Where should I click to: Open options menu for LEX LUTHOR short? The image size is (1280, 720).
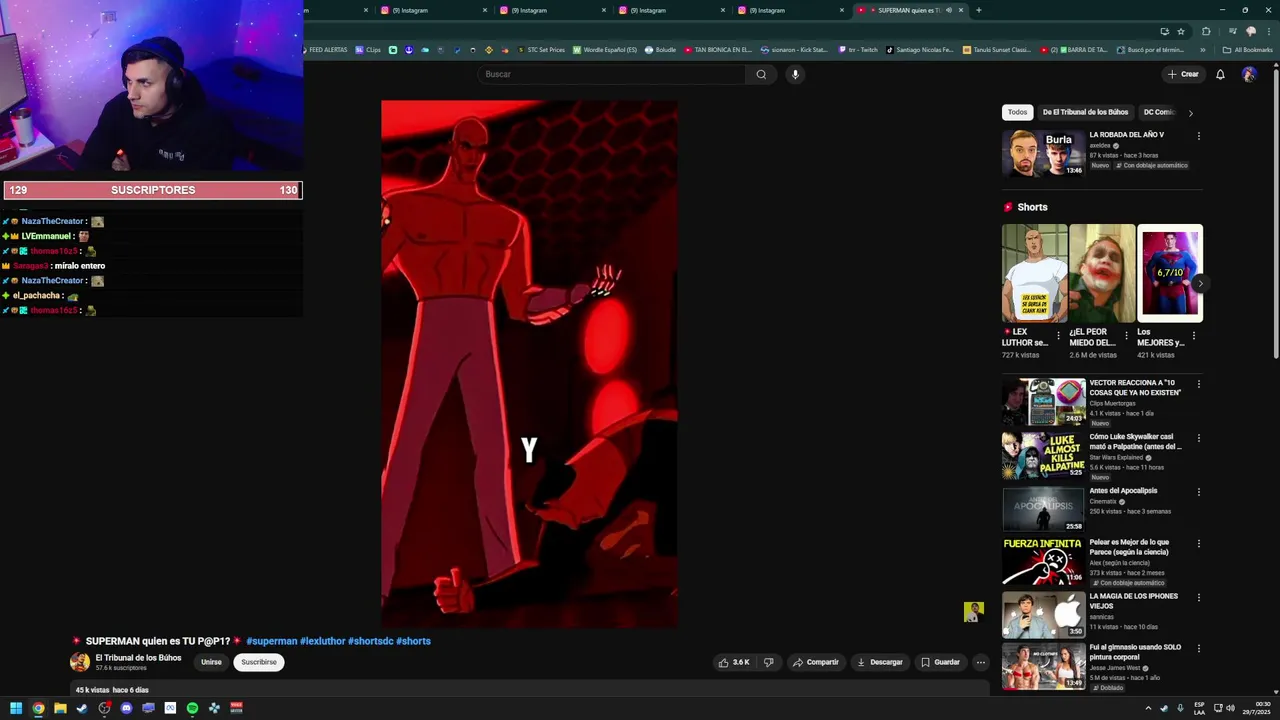click(x=1058, y=336)
